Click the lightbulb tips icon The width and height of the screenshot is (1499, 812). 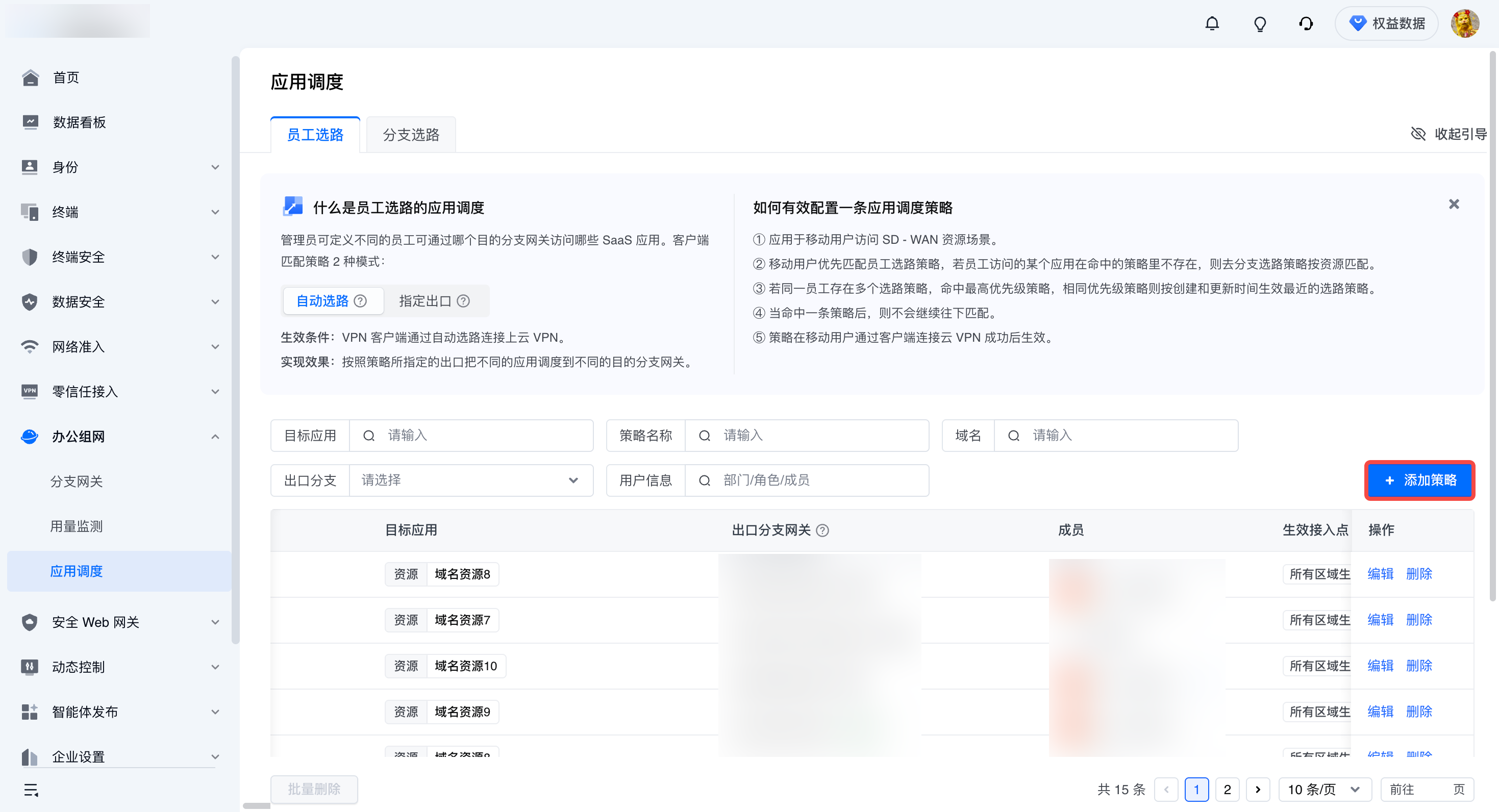coord(1260,24)
